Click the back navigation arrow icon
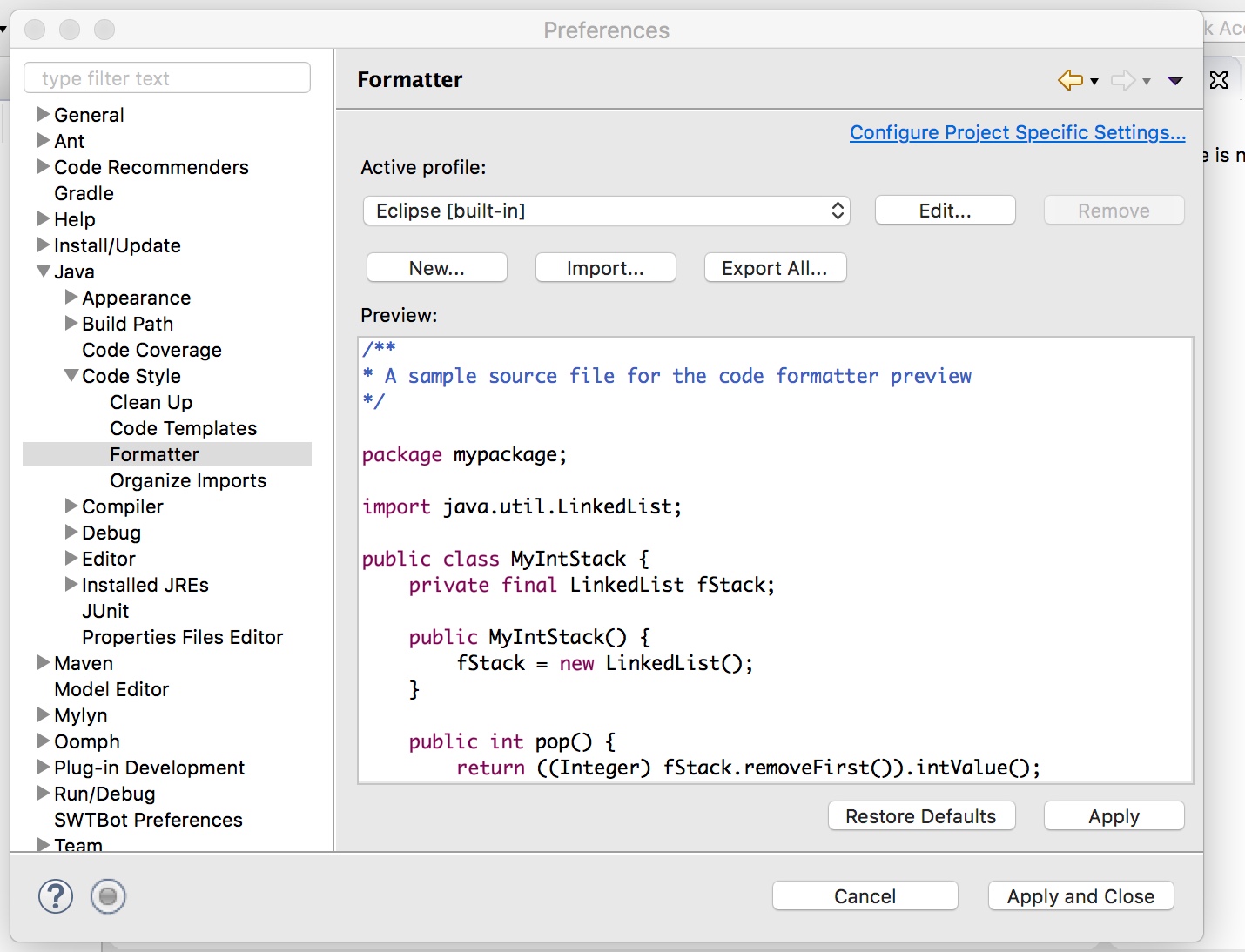 [1070, 80]
